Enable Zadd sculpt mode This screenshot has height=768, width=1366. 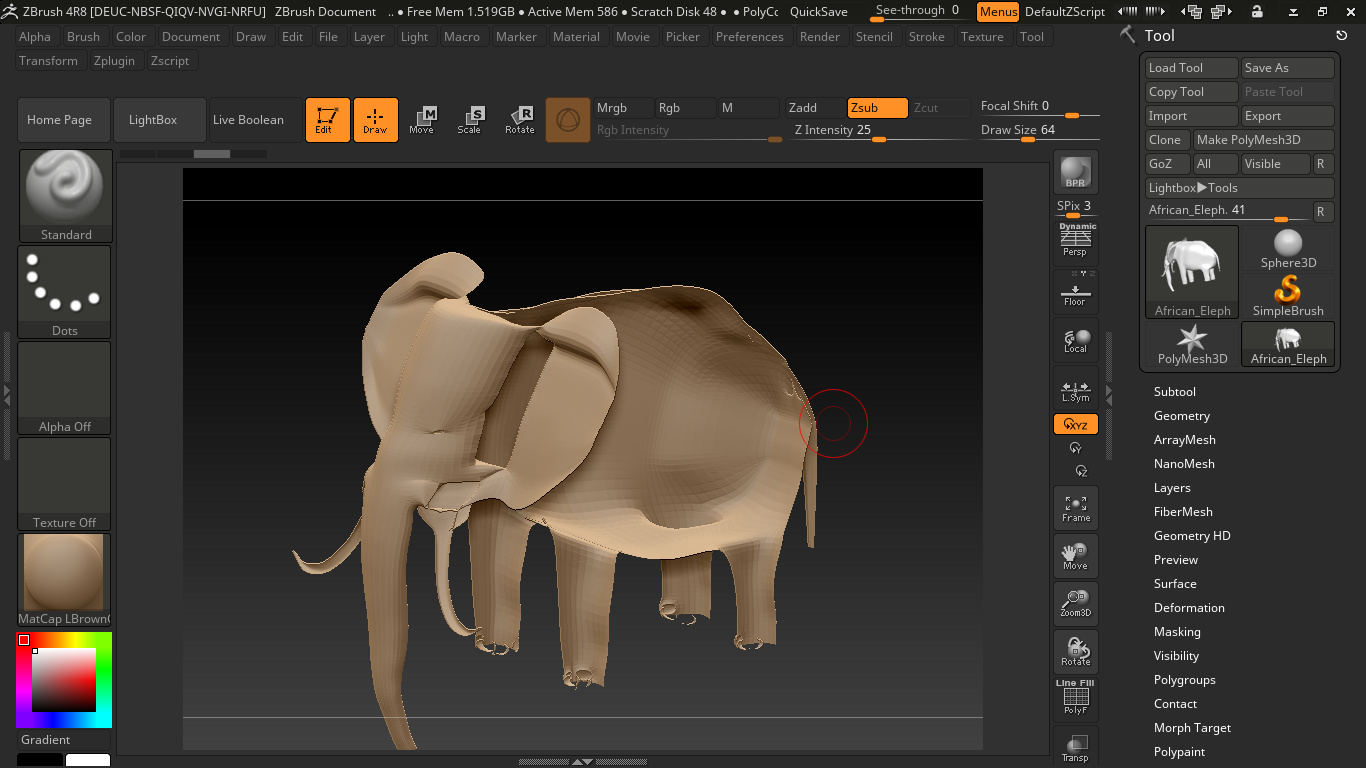coord(815,108)
